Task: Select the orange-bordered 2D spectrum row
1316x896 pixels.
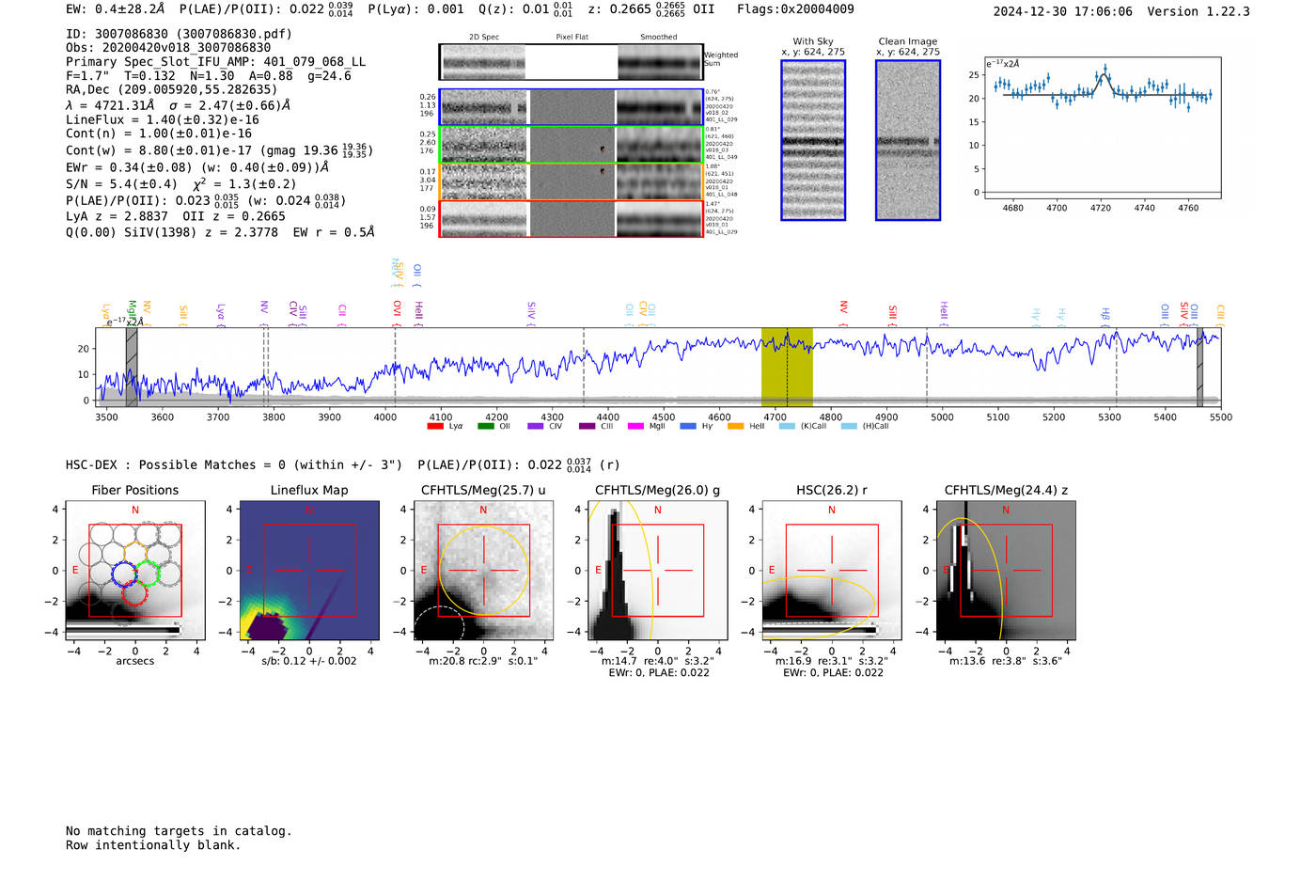Action: point(572,181)
